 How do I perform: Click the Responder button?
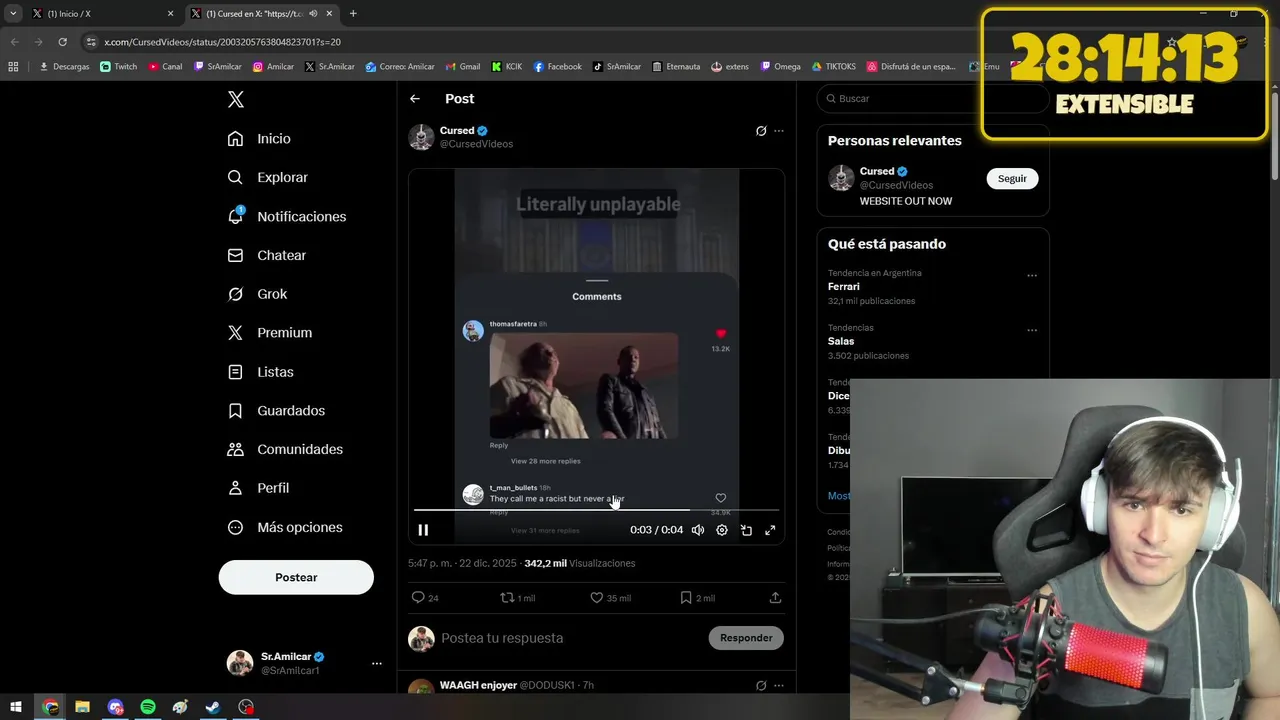coord(746,638)
